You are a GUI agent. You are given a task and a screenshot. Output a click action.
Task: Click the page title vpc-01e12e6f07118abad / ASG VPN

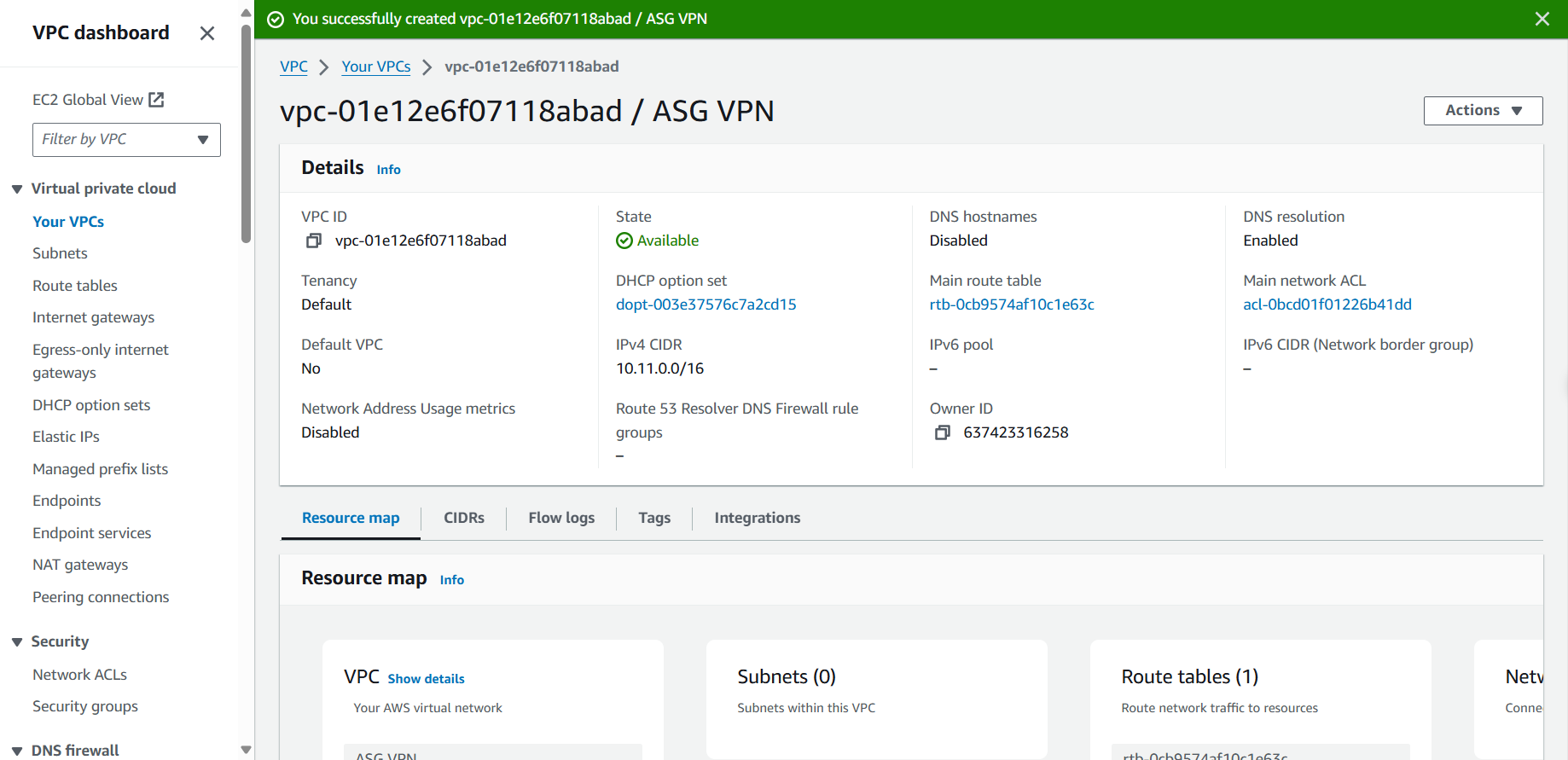click(x=527, y=111)
